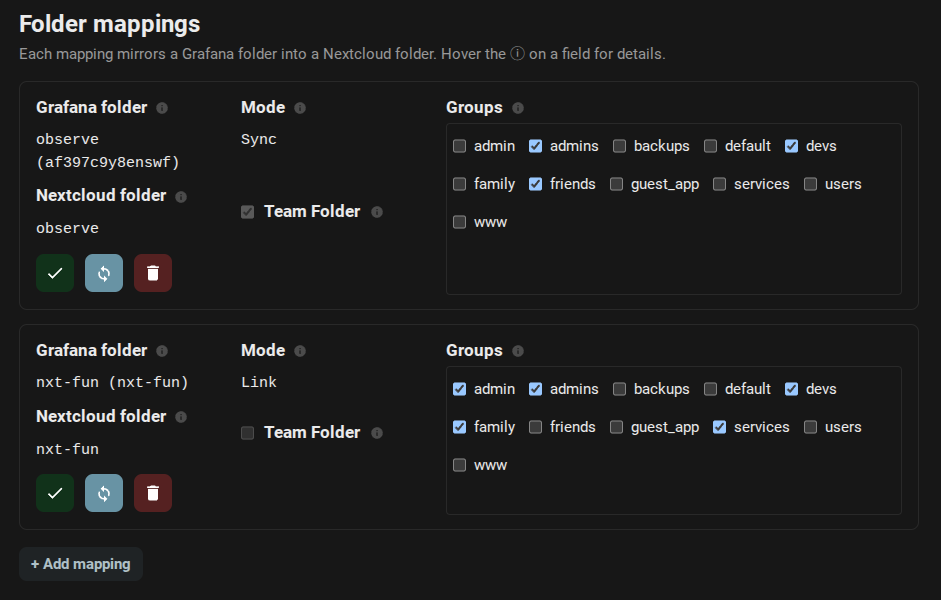
Task: Click the Link mode value
Action: pyautogui.click(x=259, y=383)
